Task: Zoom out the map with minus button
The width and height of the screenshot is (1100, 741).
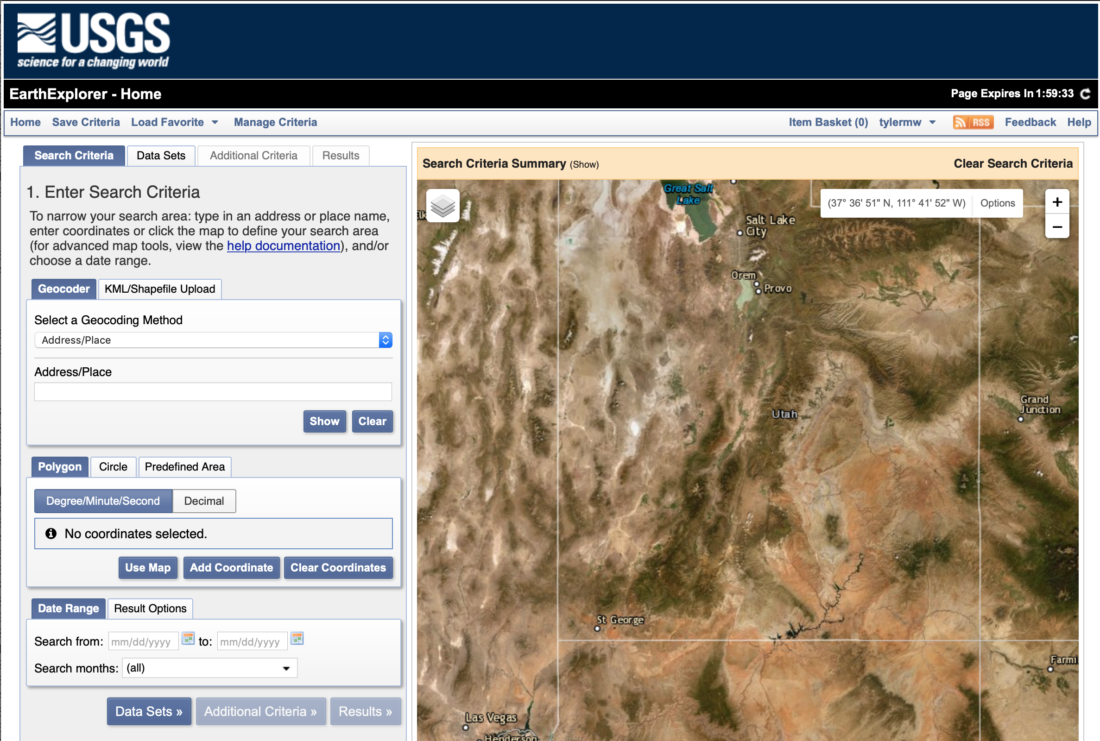Action: 1057,227
